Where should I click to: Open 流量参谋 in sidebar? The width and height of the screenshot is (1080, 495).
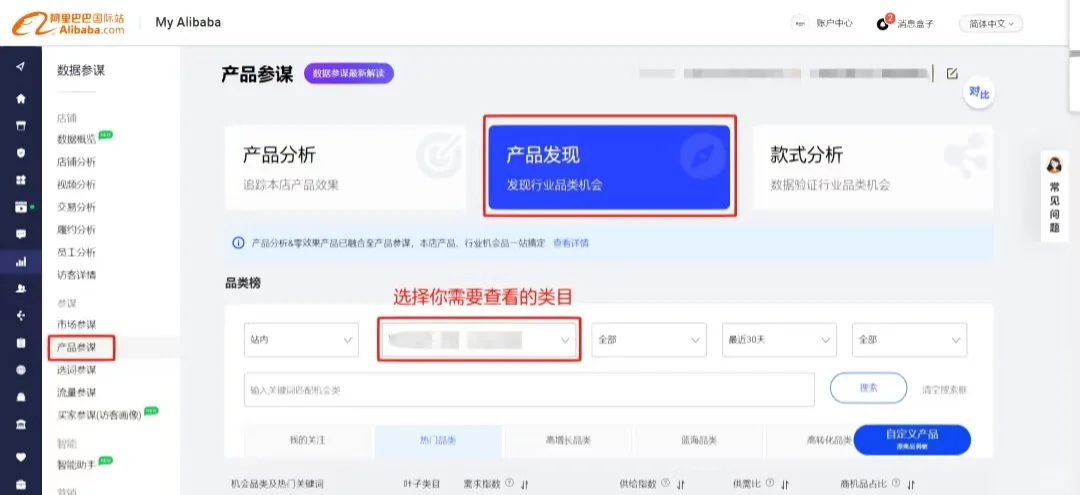tap(76, 392)
